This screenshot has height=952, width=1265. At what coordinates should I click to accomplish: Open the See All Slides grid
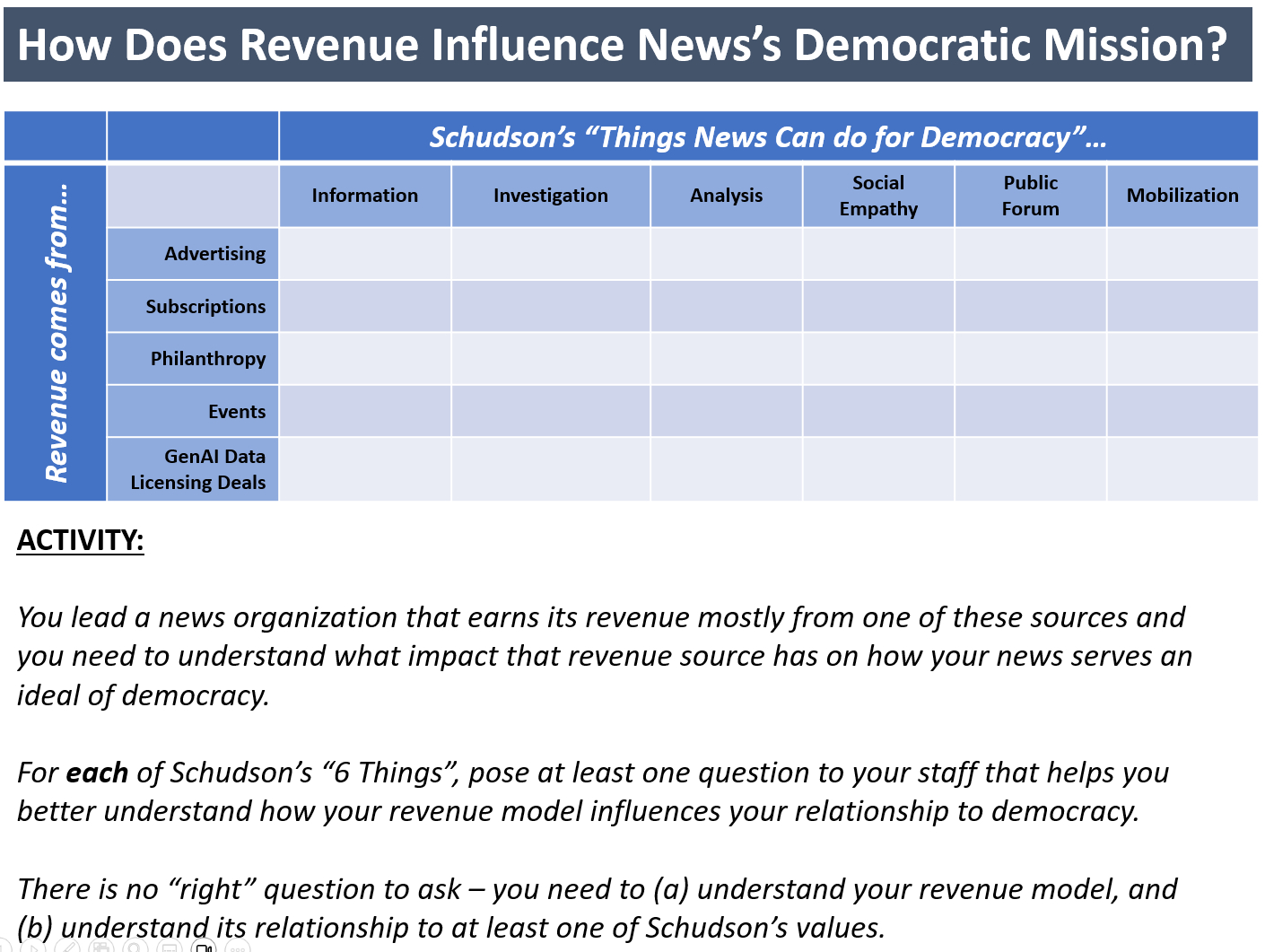click(x=101, y=948)
